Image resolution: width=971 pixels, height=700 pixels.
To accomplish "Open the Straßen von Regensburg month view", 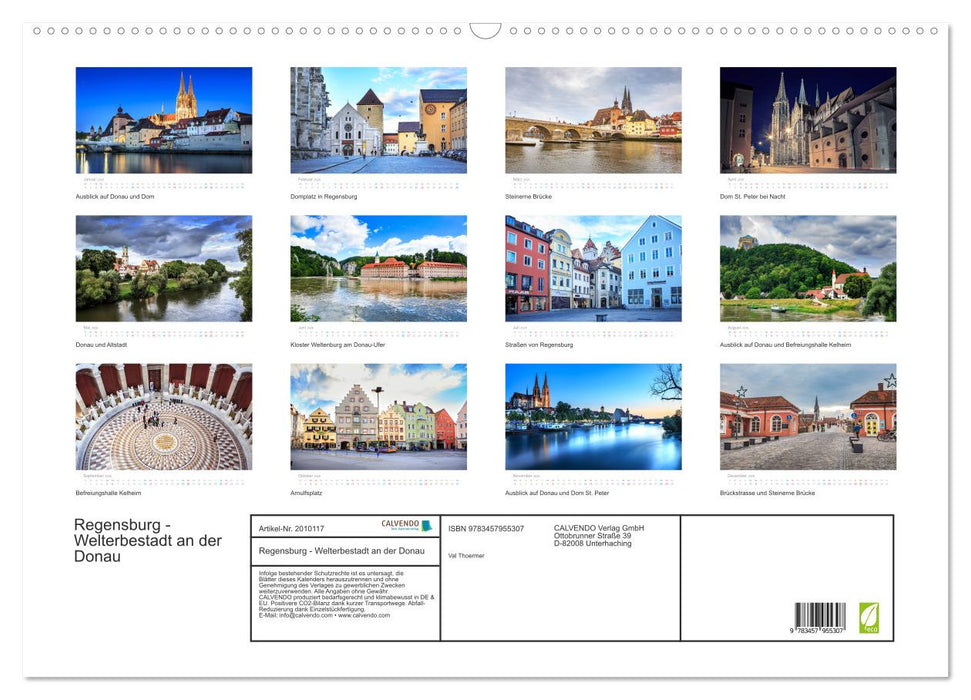I will pos(593,268).
